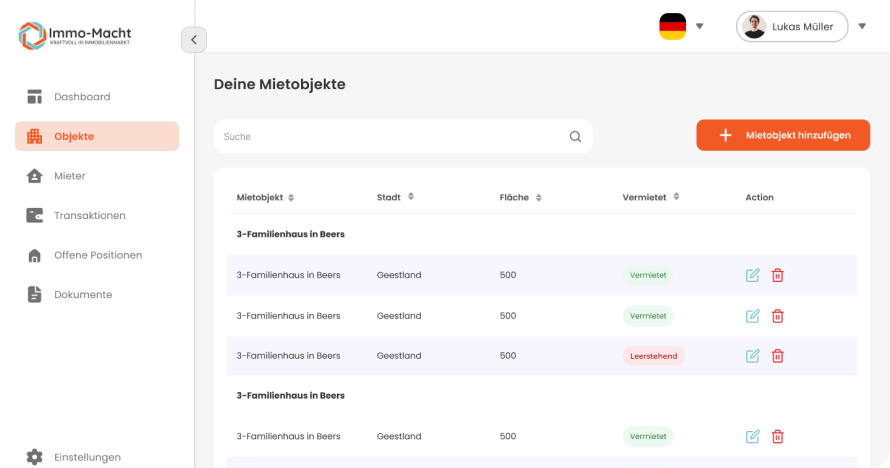This screenshot has width=890, height=468.
Task: Click the German flag language icon
Action: (673, 27)
